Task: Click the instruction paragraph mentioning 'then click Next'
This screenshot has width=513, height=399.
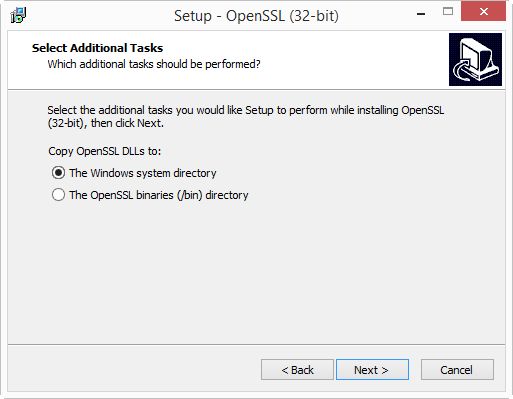Action: (246, 117)
